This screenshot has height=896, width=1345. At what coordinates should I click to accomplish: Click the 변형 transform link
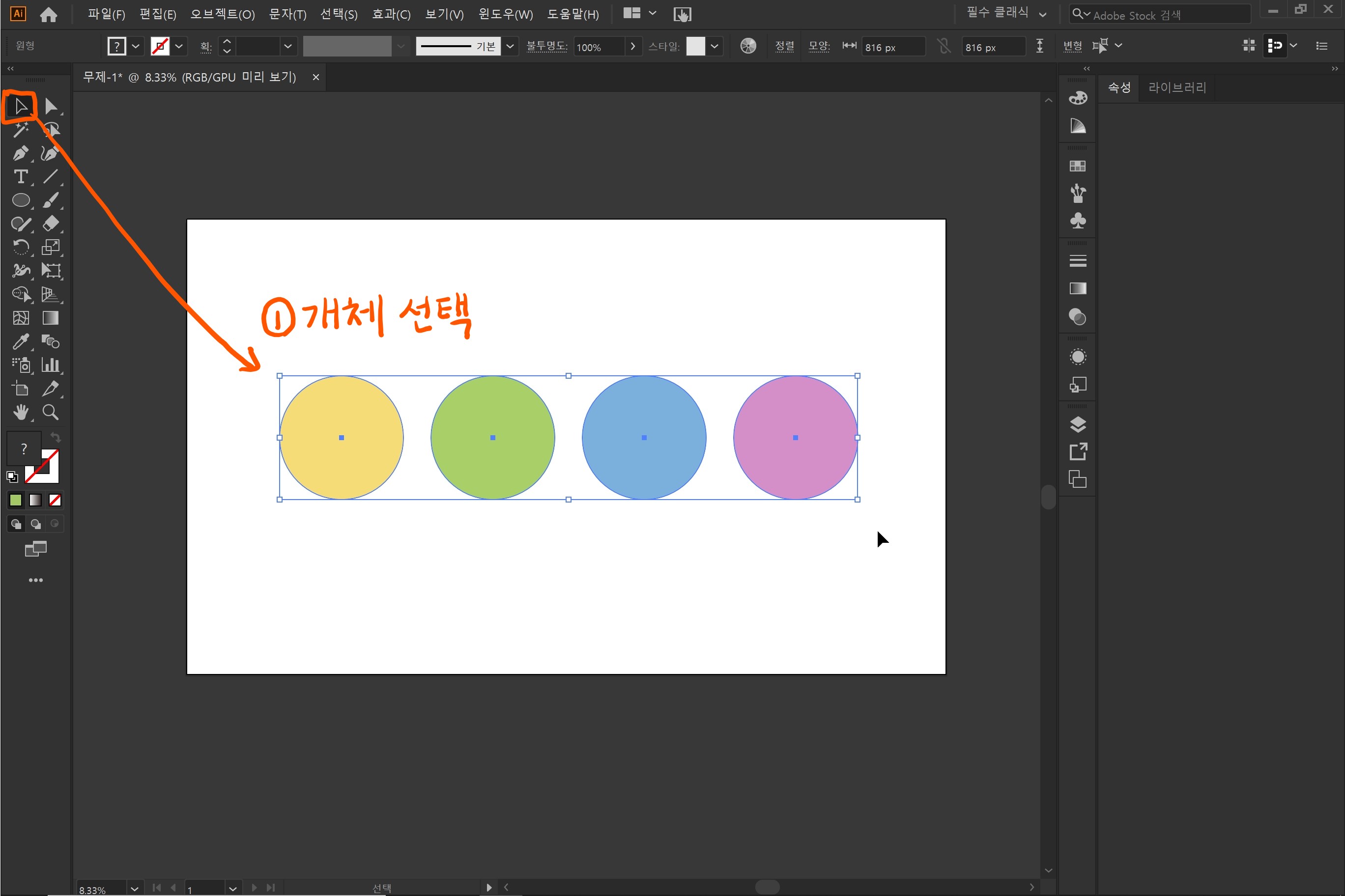(1072, 46)
